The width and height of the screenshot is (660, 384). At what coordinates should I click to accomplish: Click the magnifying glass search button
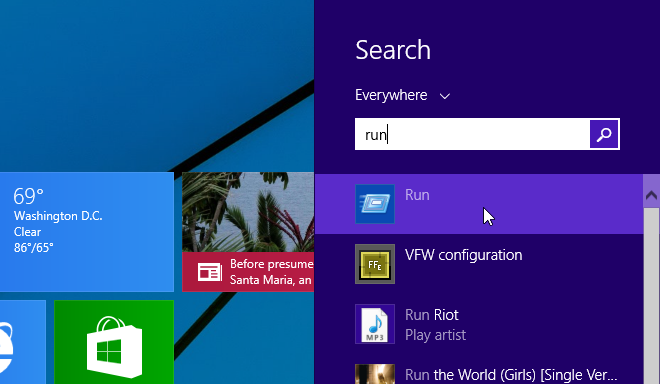604,134
